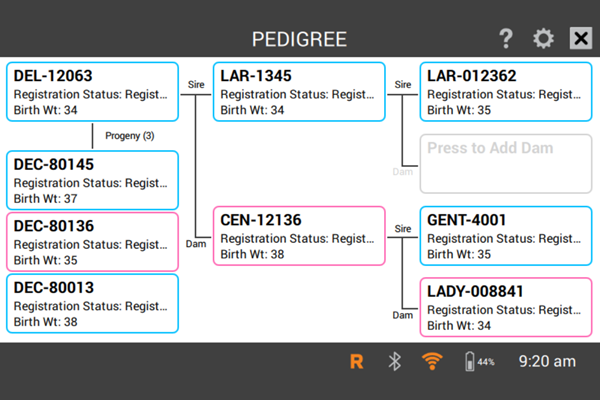This screenshot has height=400, width=600.
Task: Tap the PEDIGREE title header
Action: pyautogui.click(x=299, y=40)
